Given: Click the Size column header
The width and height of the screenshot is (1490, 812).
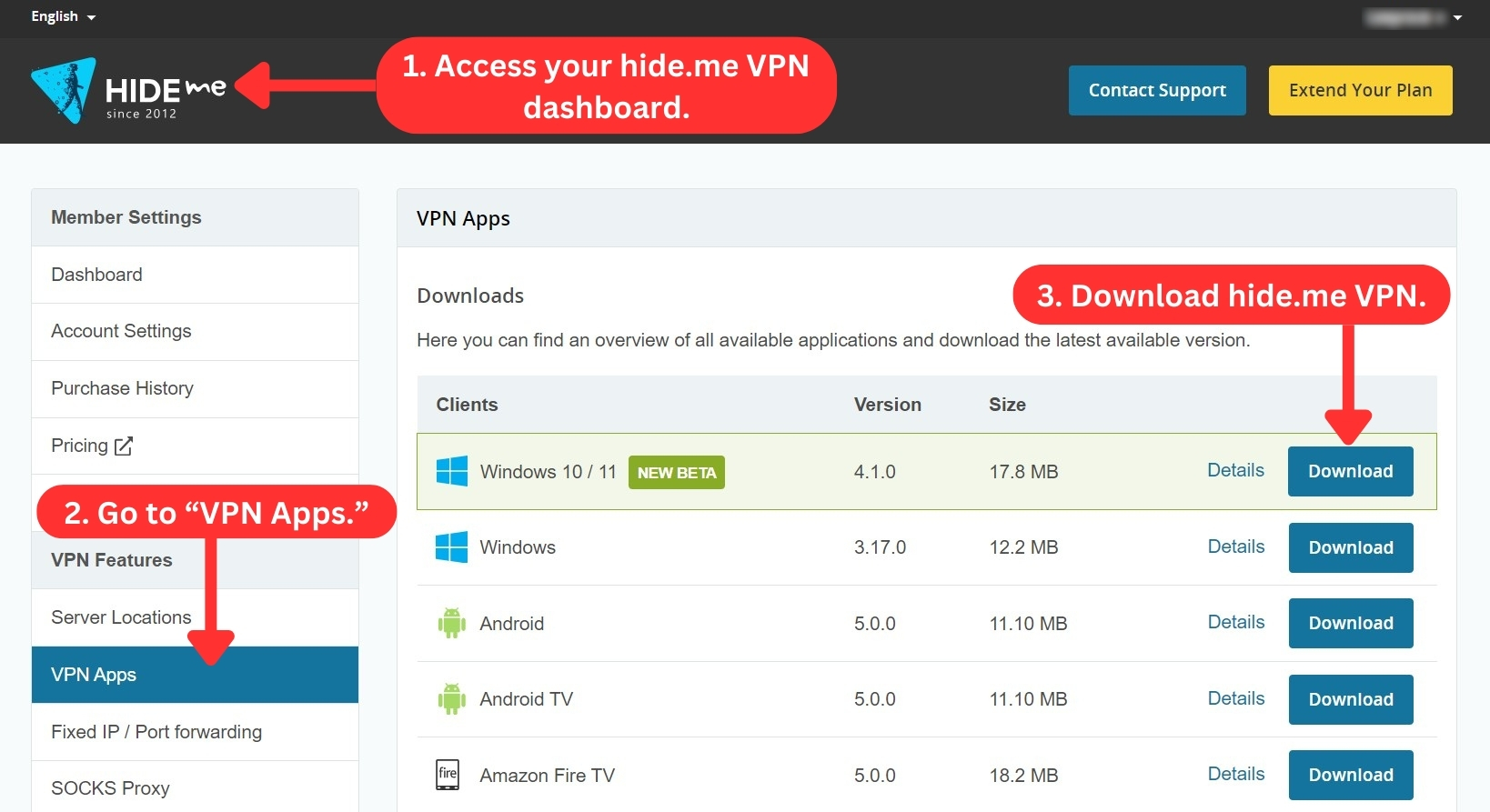Looking at the screenshot, I should click(1007, 405).
